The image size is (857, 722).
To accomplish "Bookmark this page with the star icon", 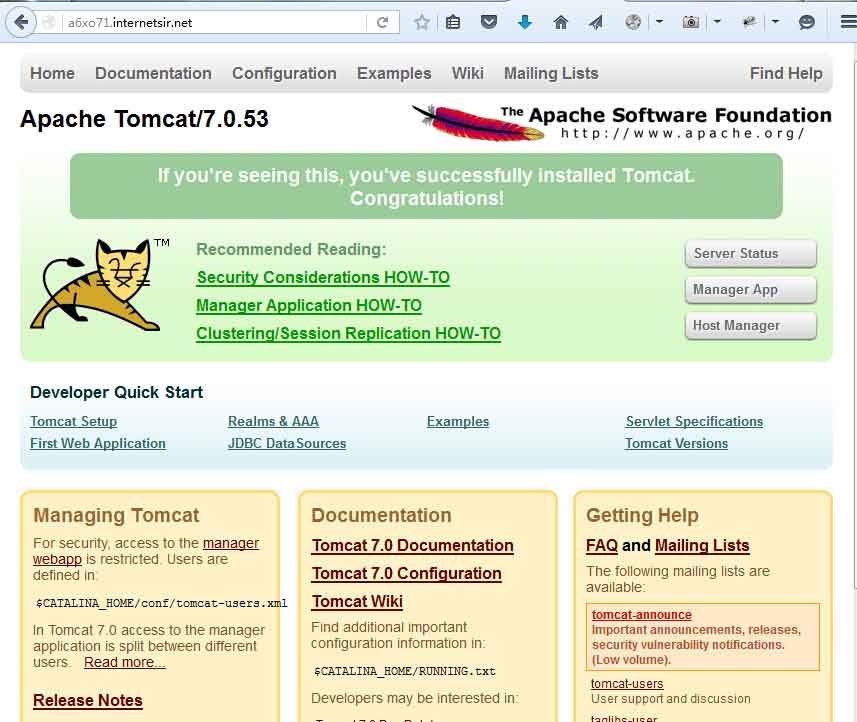I will point(422,22).
